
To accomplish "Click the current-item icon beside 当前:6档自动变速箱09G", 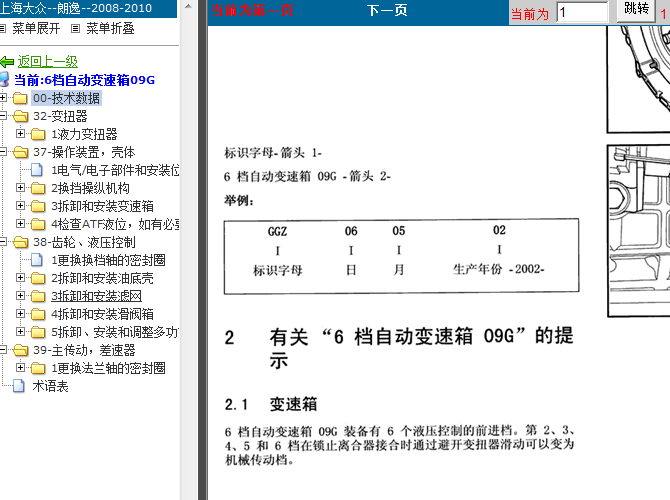I will tap(4, 79).
